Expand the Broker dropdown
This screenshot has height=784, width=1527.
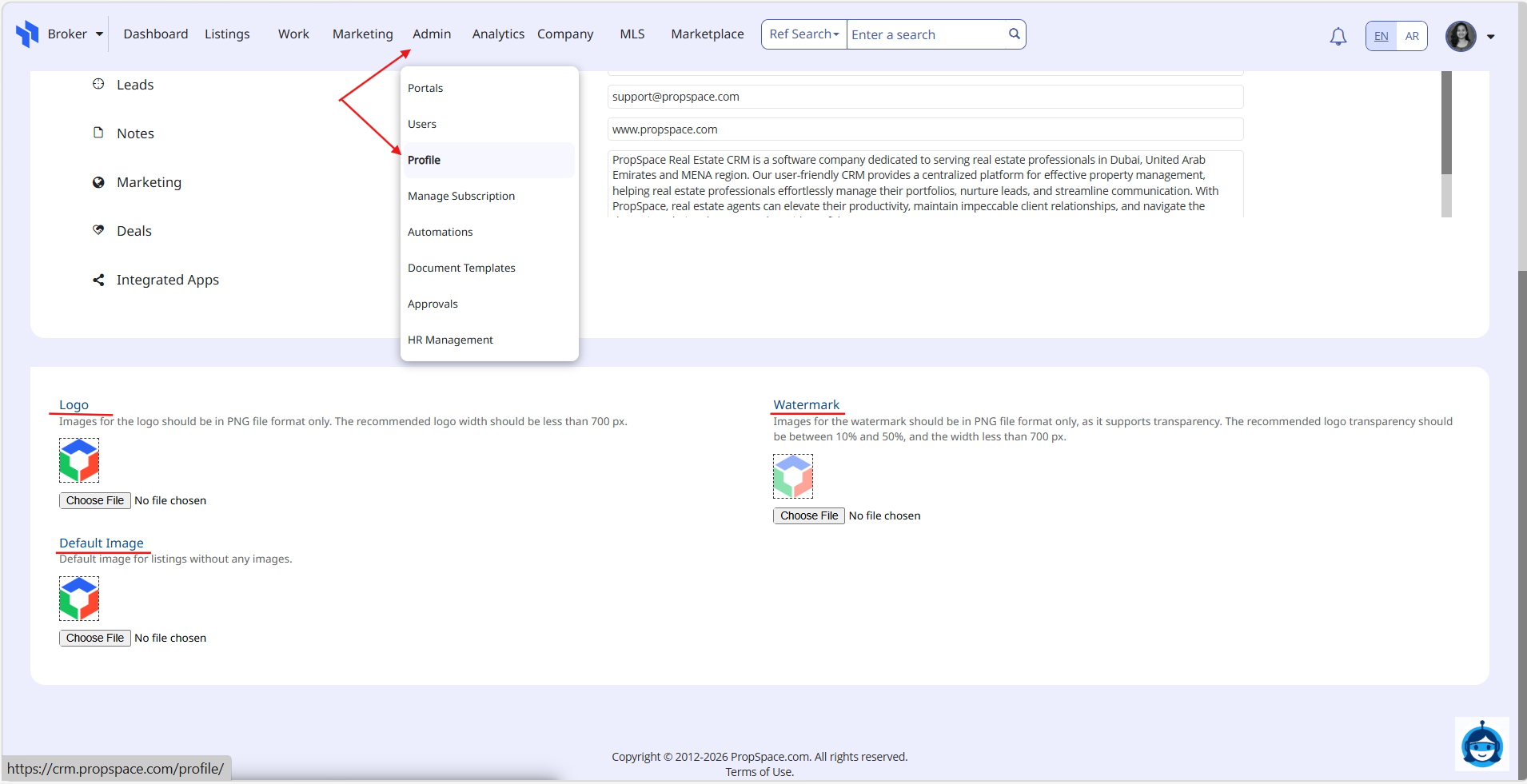click(99, 34)
